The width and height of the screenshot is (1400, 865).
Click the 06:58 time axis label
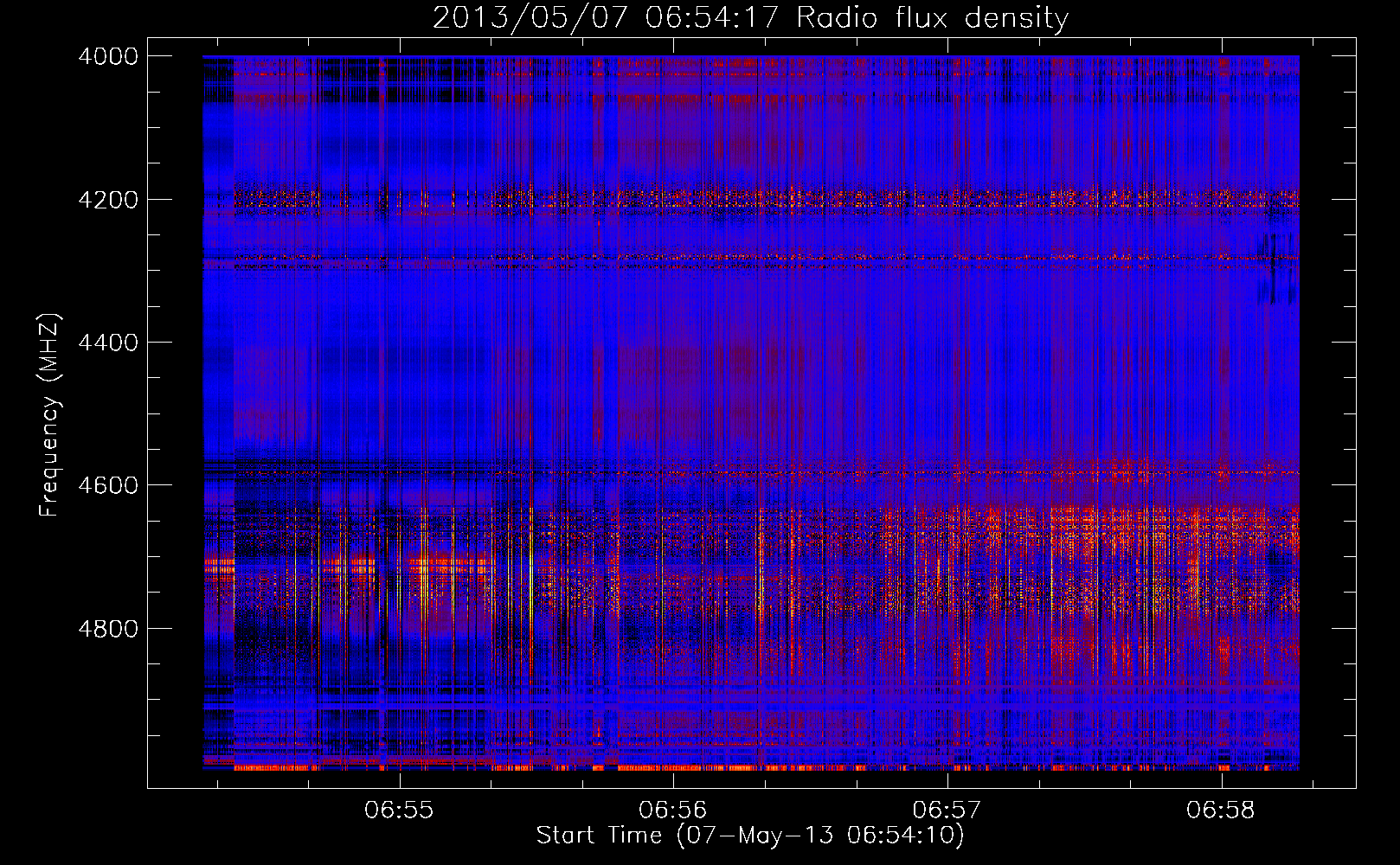tap(1221, 811)
